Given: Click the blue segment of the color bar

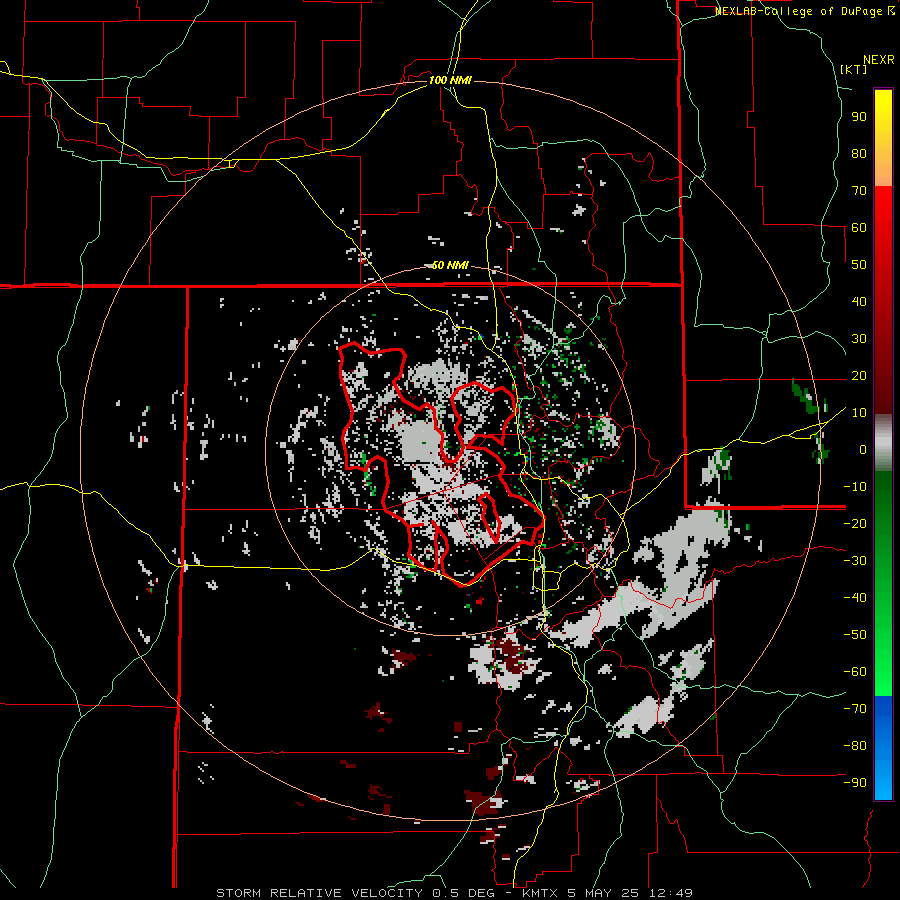Looking at the screenshot, I should click(883, 748).
